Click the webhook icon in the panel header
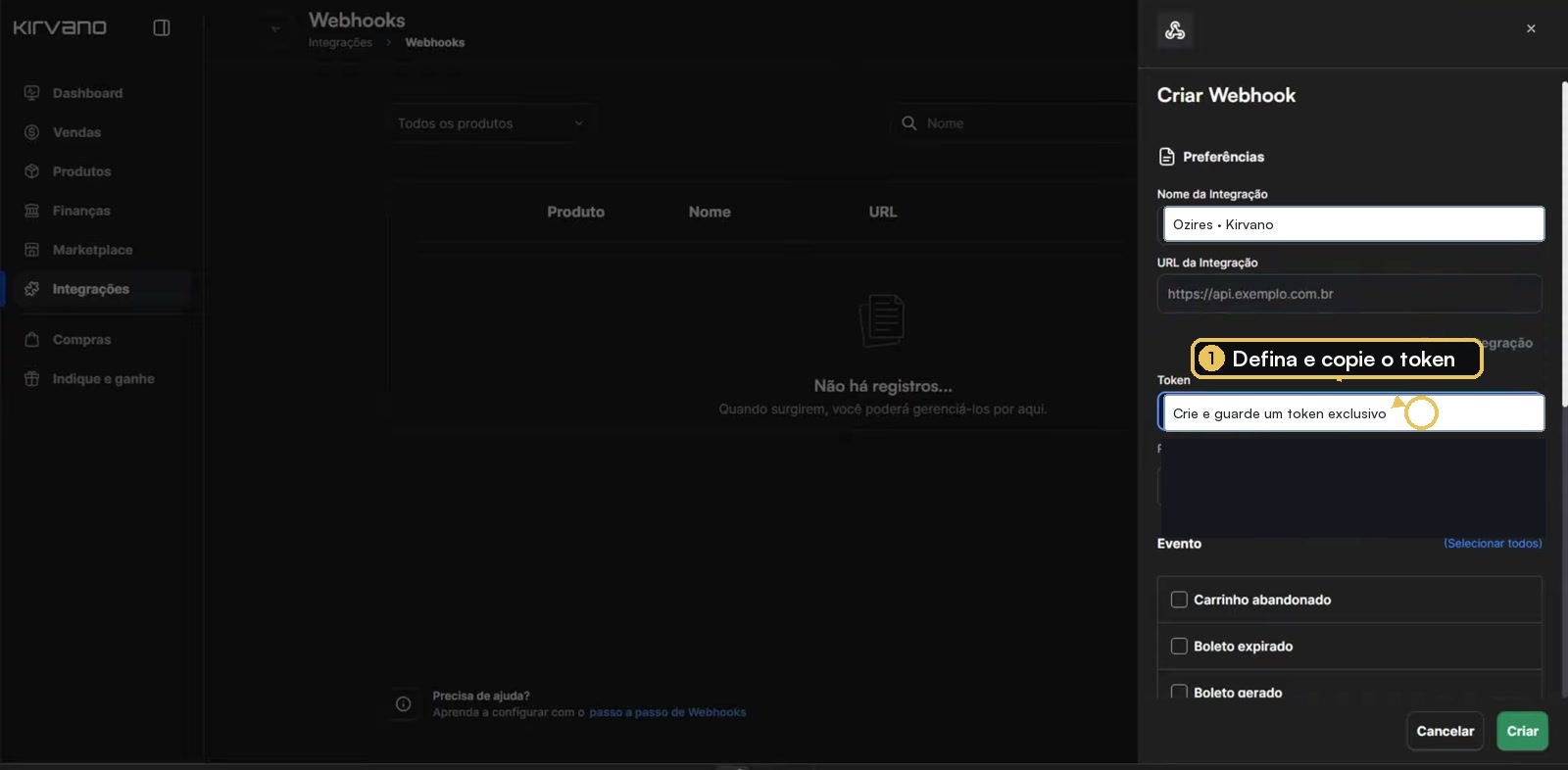Image resolution: width=1568 pixels, height=770 pixels. tap(1175, 30)
